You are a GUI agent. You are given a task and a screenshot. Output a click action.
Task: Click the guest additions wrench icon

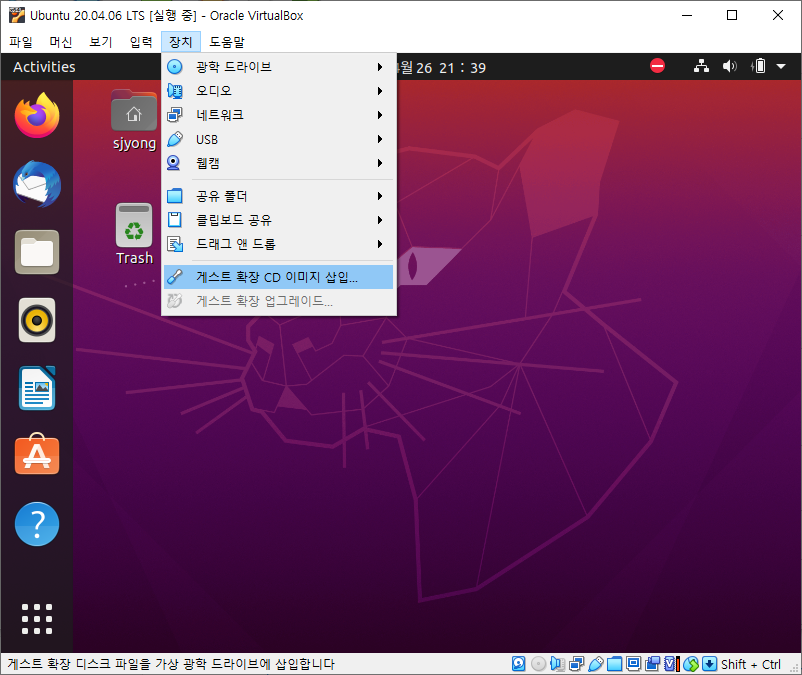174,277
